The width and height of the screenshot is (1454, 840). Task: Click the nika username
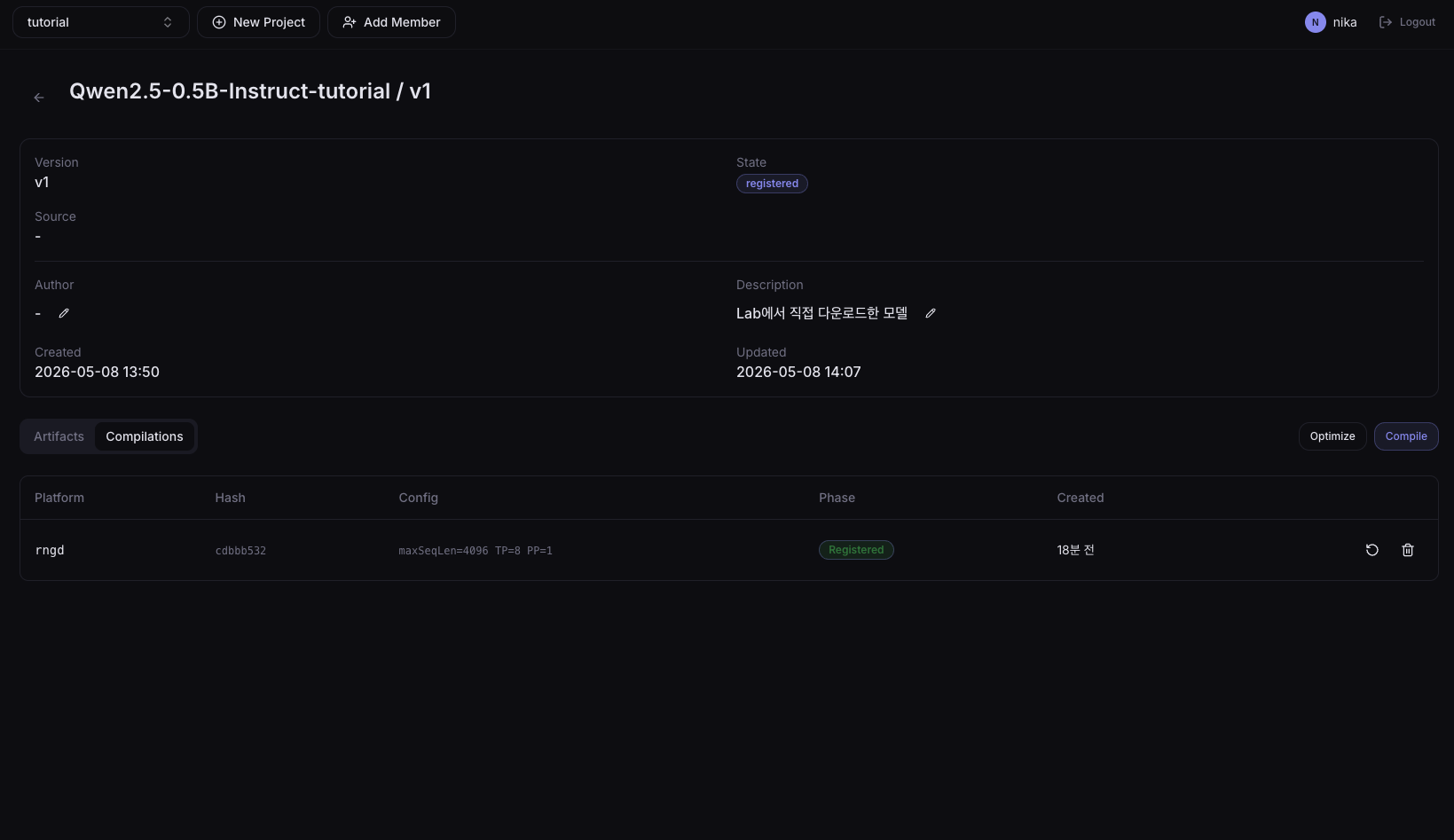(1345, 22)
